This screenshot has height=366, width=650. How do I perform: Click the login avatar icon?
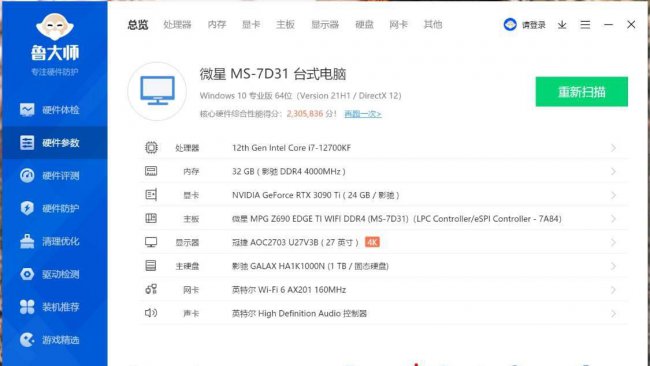tap(510, 24)
